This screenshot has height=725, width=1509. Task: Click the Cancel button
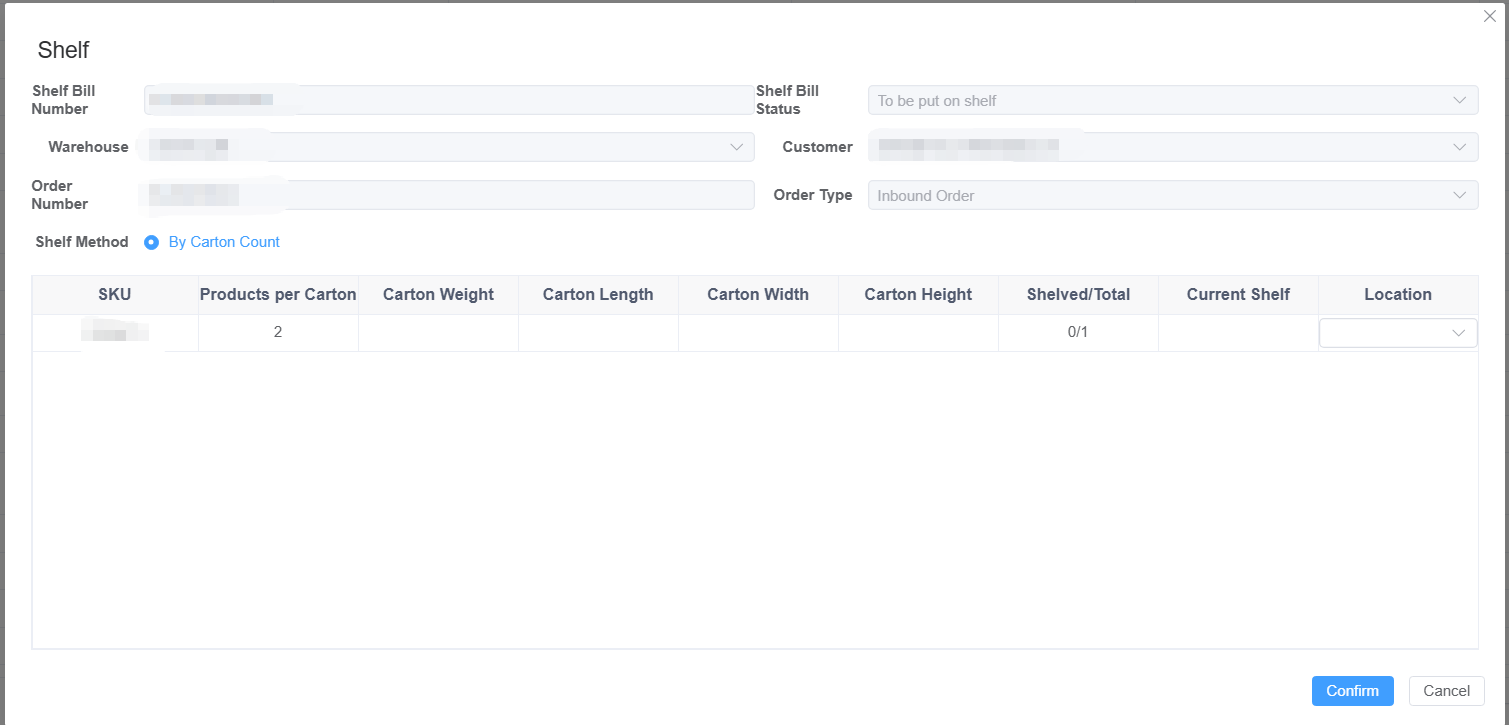pos(1446,691)
